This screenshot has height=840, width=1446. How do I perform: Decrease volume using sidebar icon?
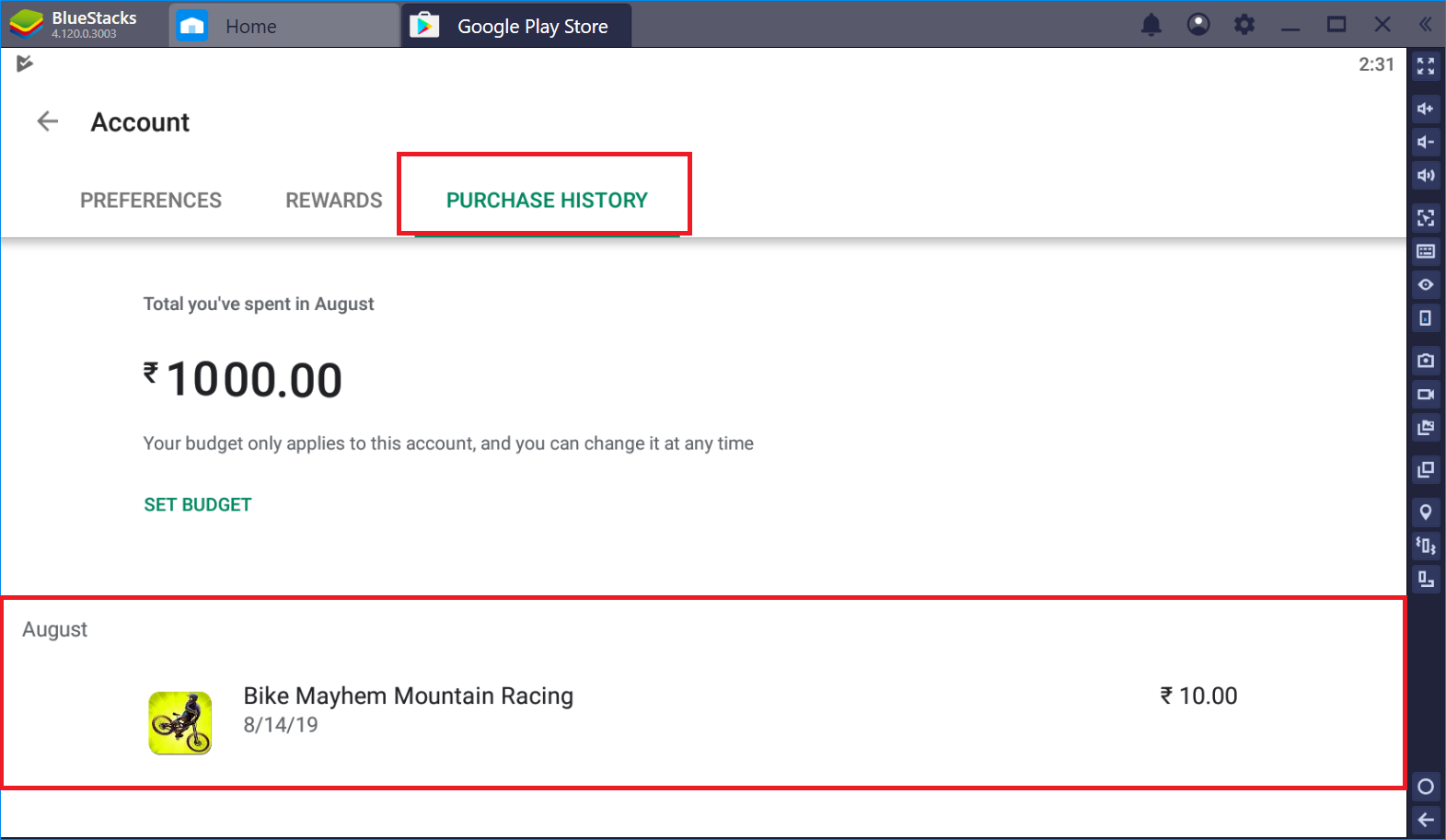[x=1426, y=142]
